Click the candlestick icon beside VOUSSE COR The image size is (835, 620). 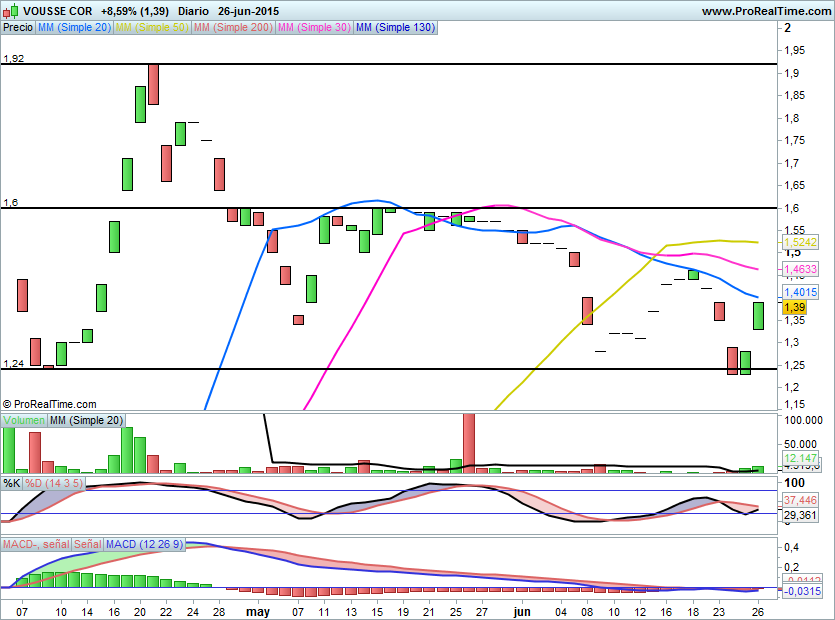pyautogui.click(x=10, y=10)
